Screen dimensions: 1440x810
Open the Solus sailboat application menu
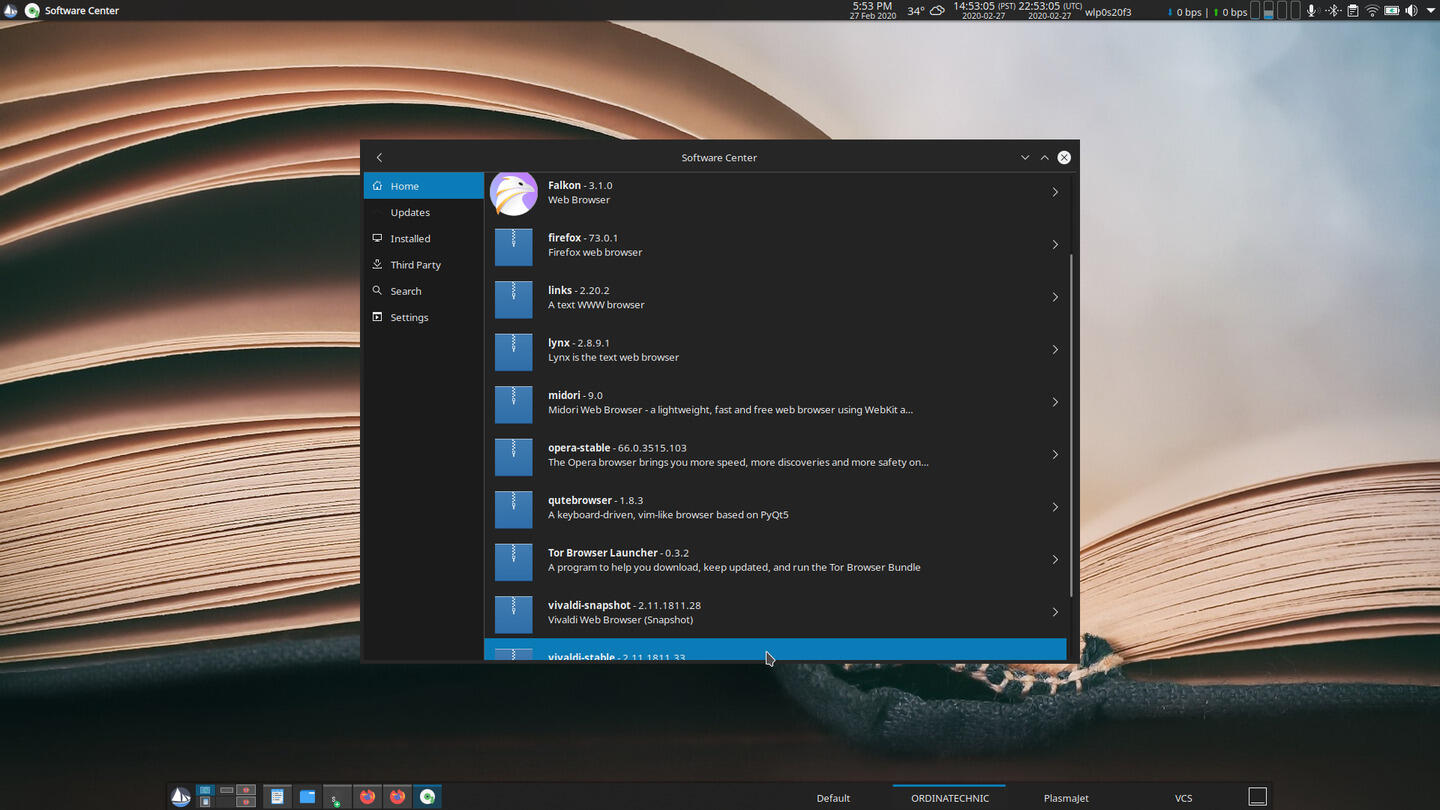click(x=181, y=797)
